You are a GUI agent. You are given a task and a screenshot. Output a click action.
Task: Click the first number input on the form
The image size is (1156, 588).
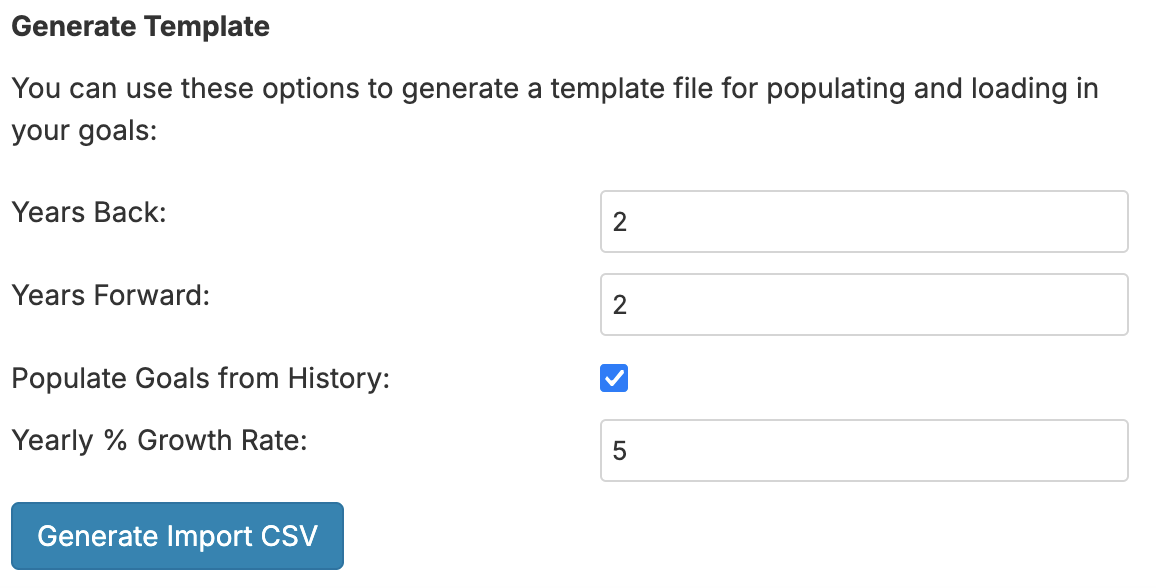coord(864,221)
